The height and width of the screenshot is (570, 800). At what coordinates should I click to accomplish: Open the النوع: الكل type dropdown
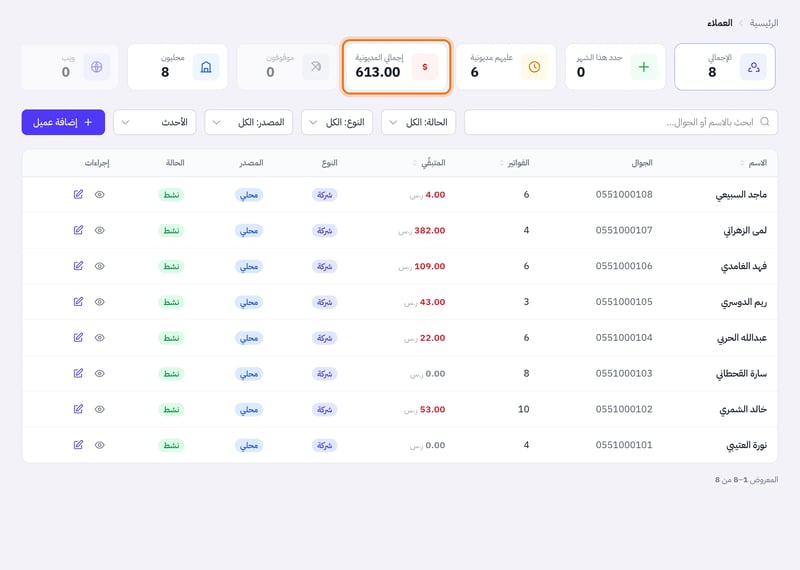[337, 122]
